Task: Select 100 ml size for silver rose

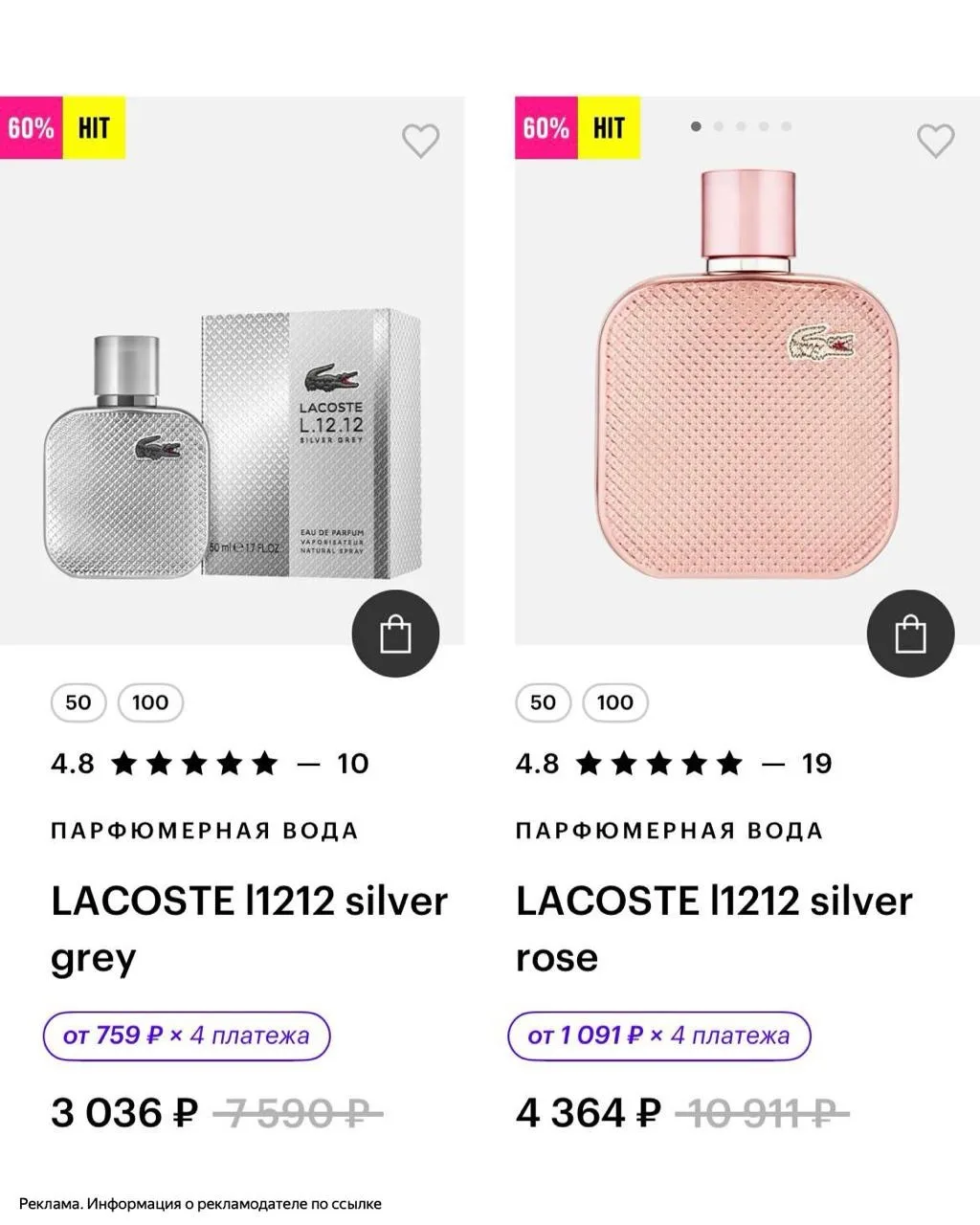Action: coord(615,702)
